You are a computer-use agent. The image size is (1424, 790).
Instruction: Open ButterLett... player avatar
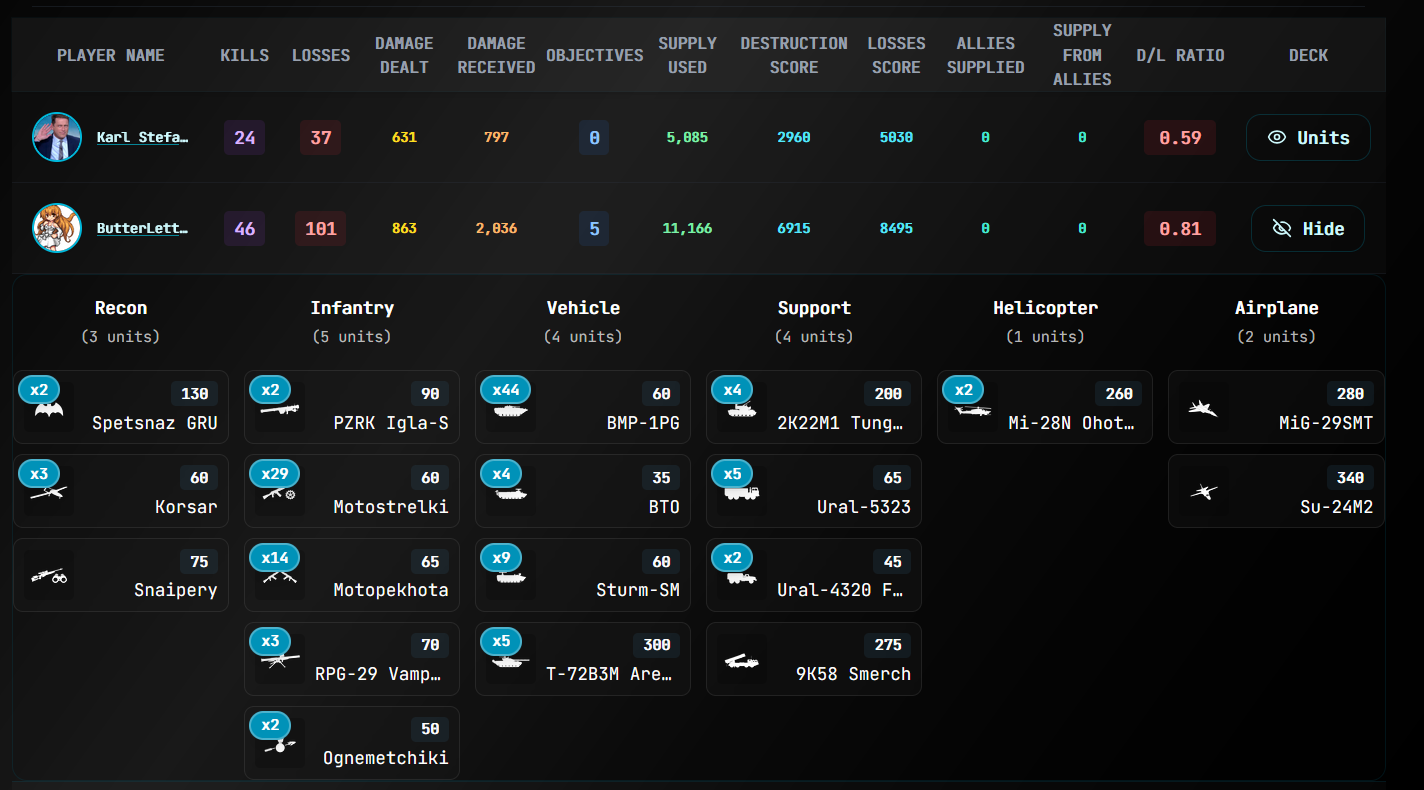coord(57,228)
